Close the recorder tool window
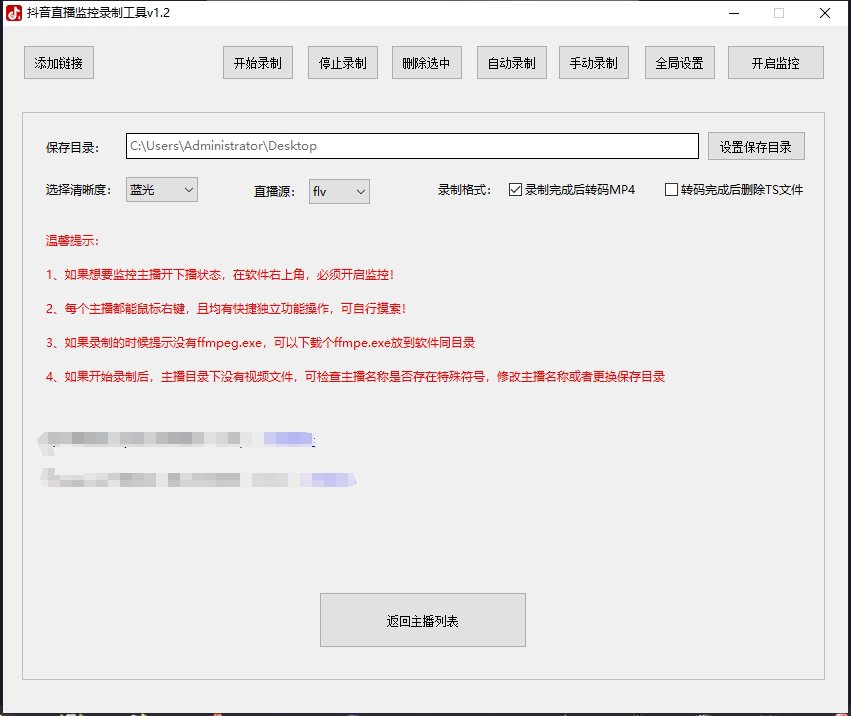Viewport: 851px width, 716px height. [823, 14]
